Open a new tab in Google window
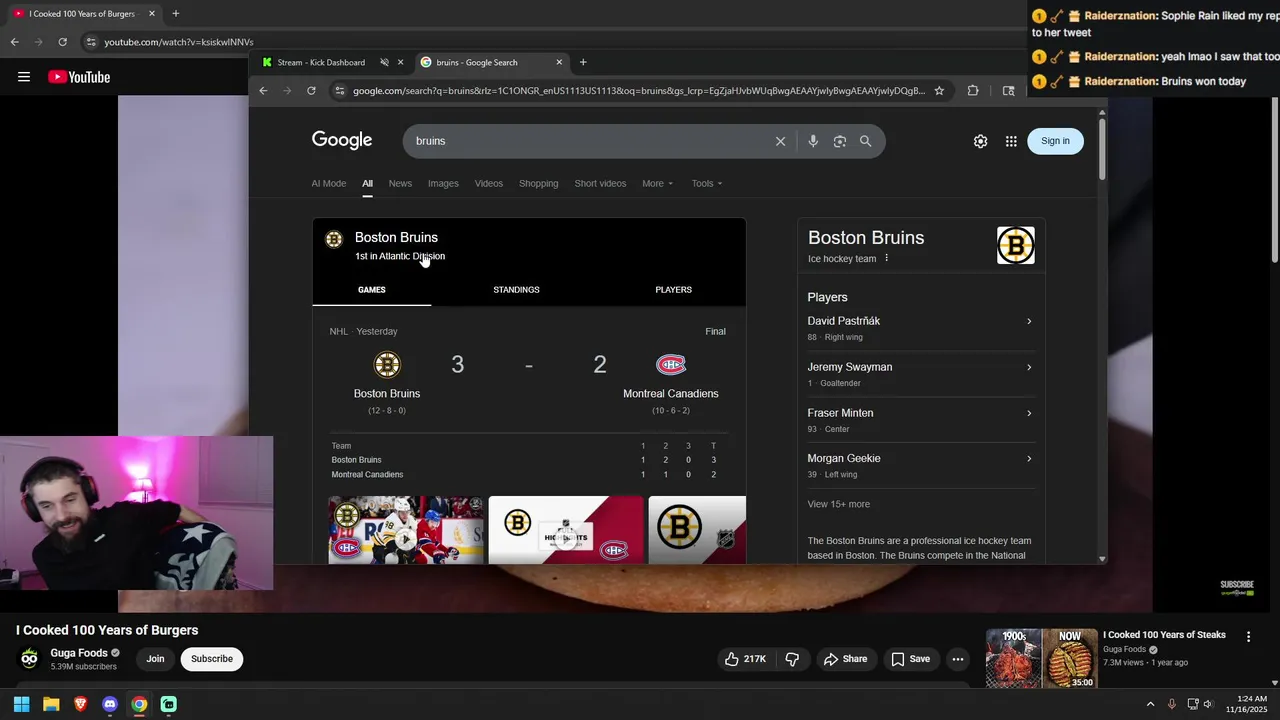 [583, 62]
